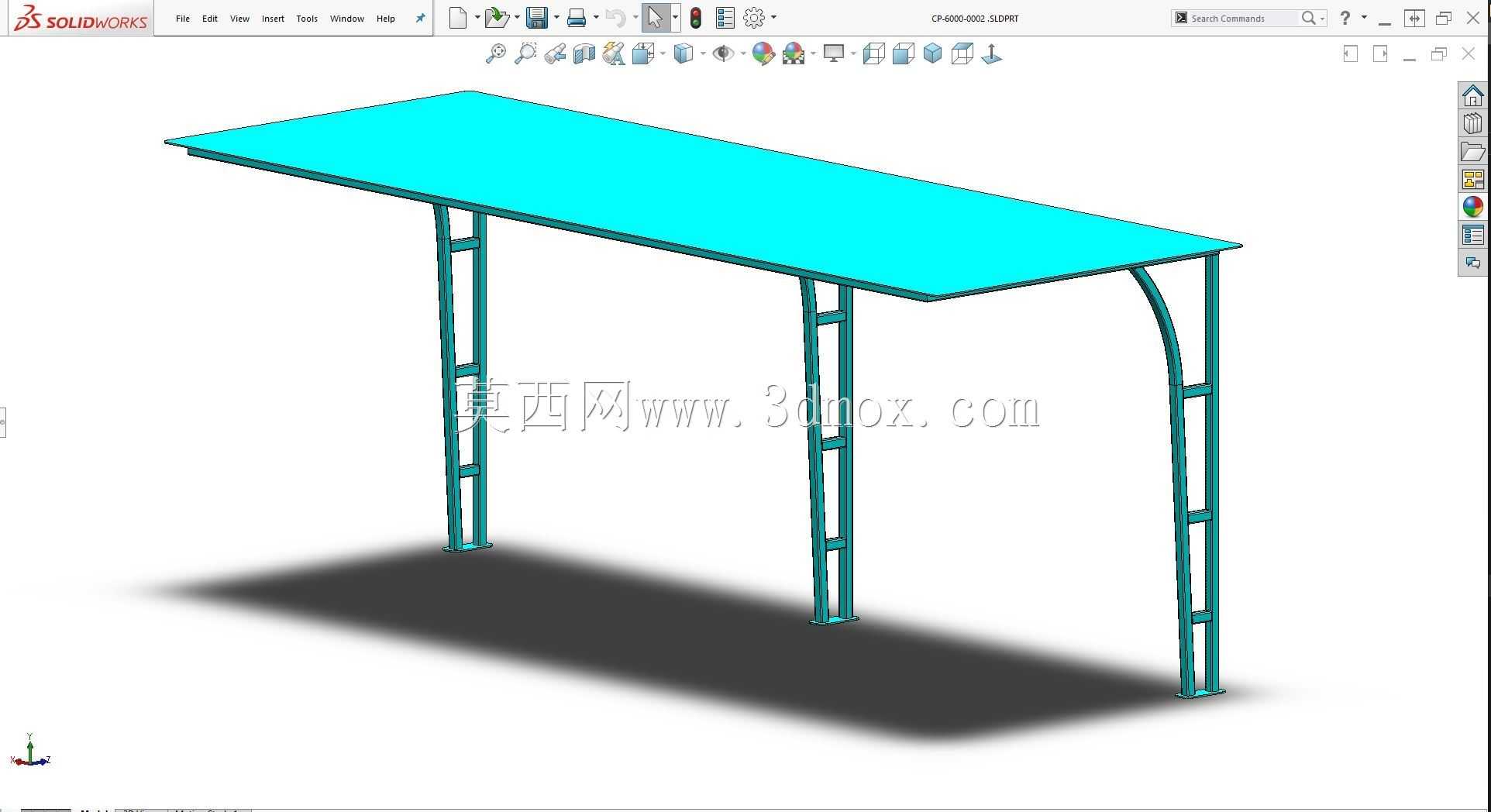
Task: Open File Explorer task pane tab
Action: [x=1473, y=152]
